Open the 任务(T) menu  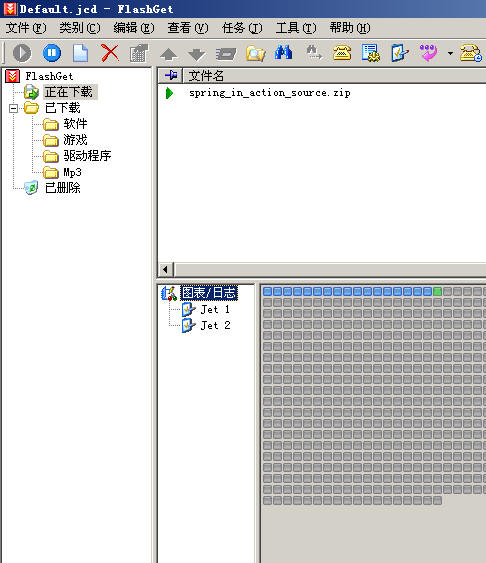pos(242,28)
